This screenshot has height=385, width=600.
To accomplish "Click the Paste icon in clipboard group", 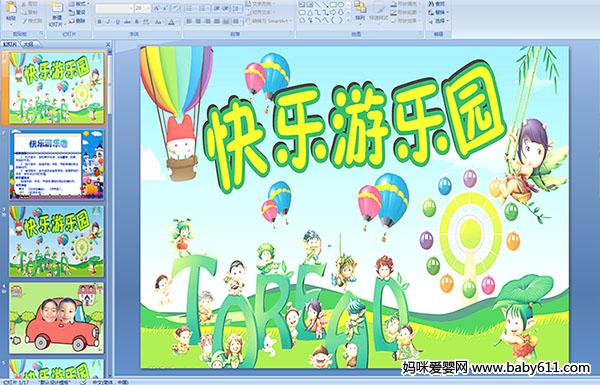I will click(11, 11).
